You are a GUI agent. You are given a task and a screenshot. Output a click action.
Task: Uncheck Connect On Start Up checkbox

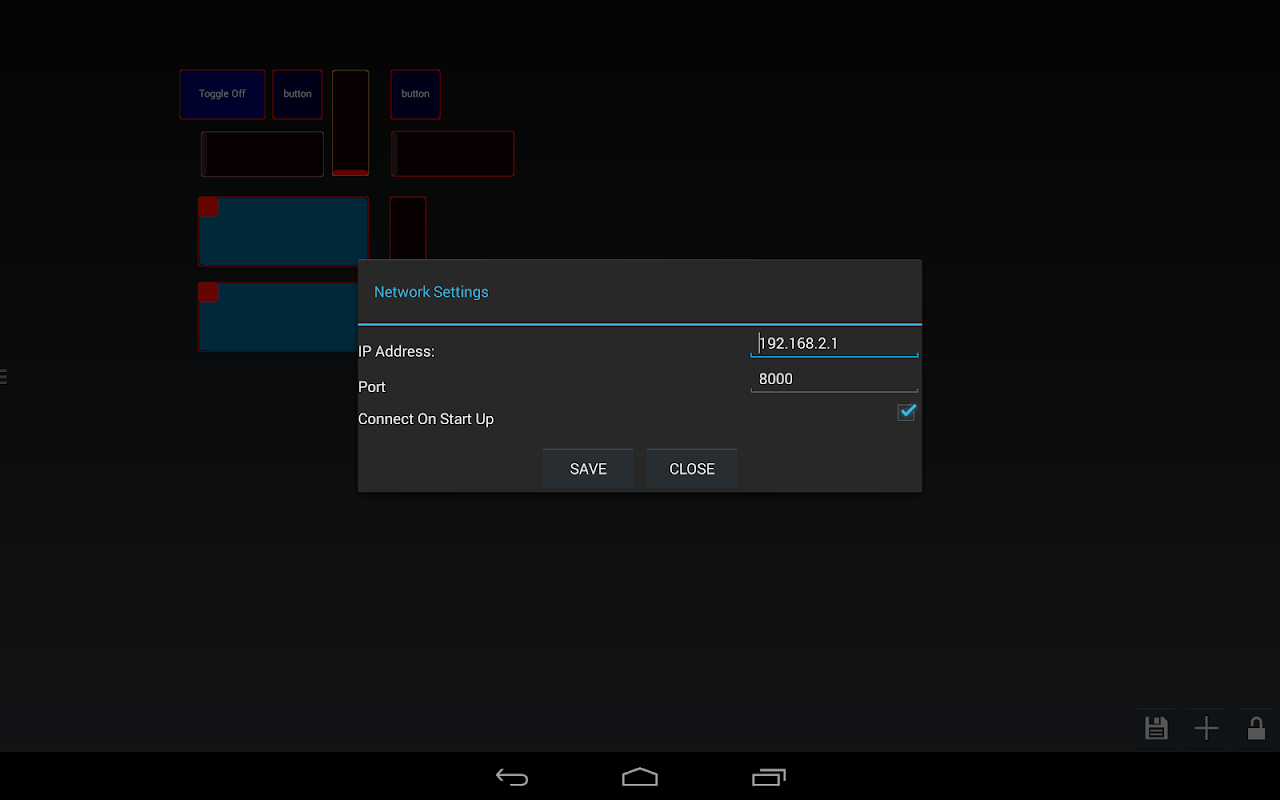[906, 411]
